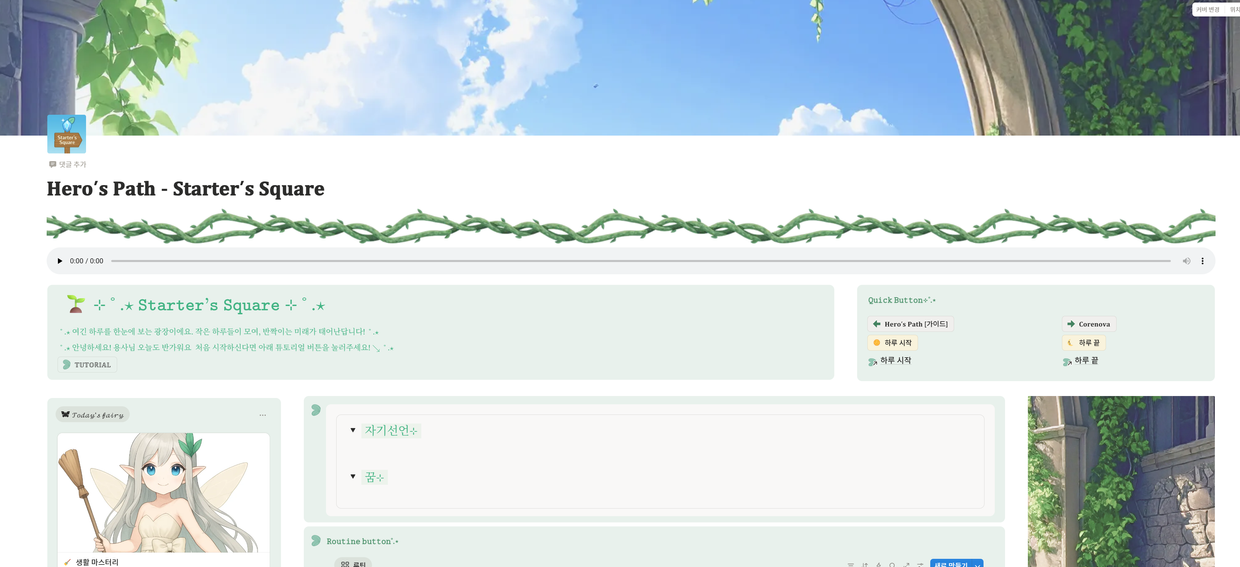
Task: Play the embedded audio track
Action: 60,261
